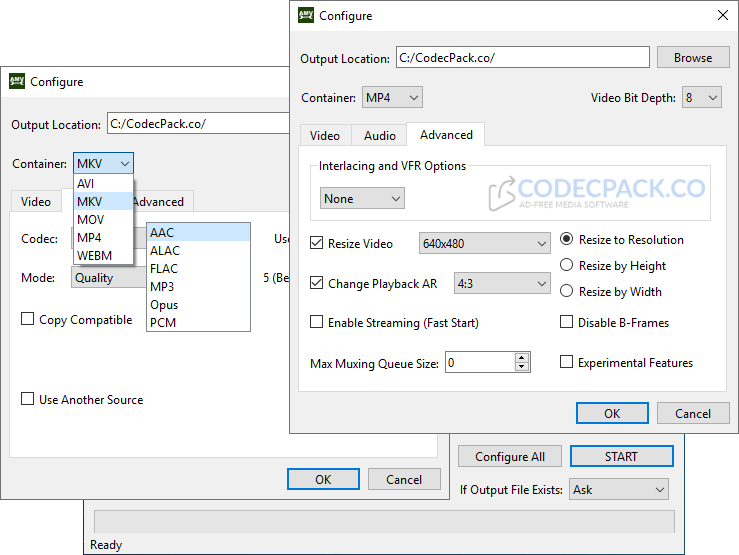Tick Use Another Source checkbox

pyautogui.click(x=27, y=399)
